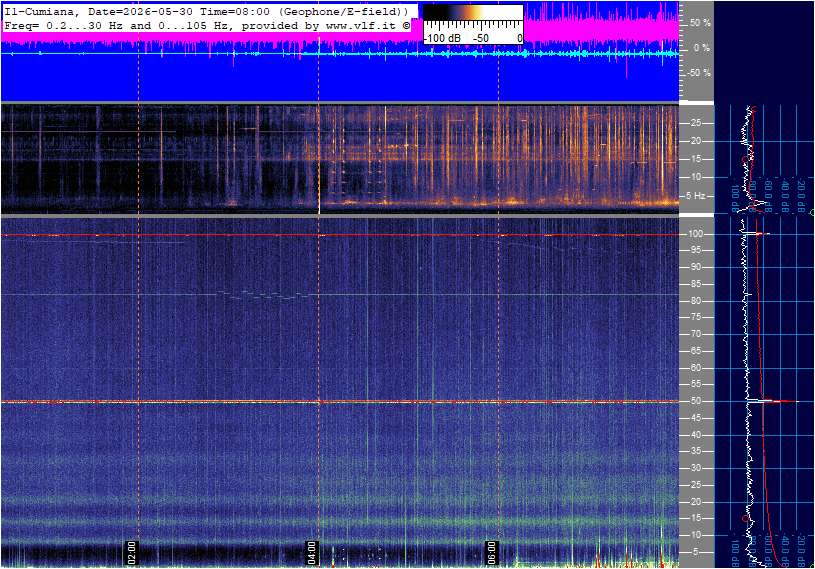Image resolution: width=815 pixels, height=569 pixels.
Task: Click the 06:00 time marker label
Action: 492,552
